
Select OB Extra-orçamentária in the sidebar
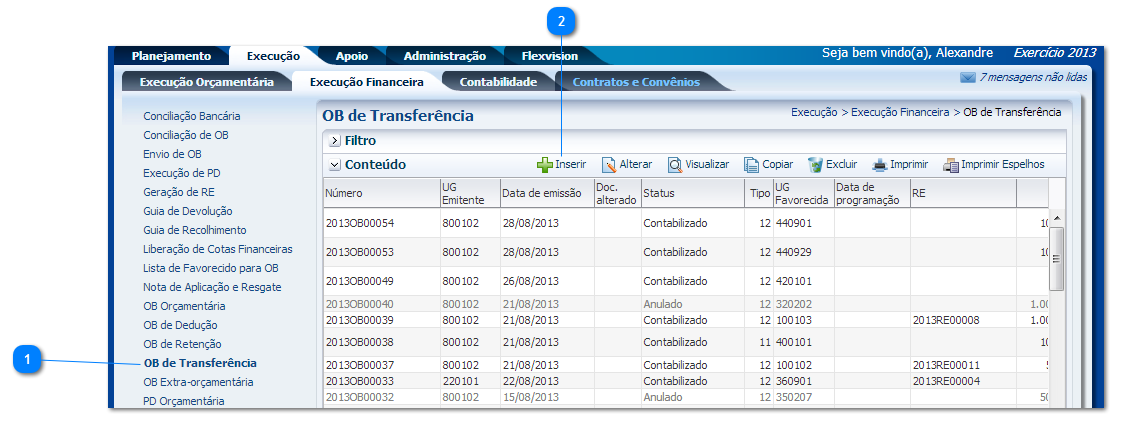click(x=198, y=382)
